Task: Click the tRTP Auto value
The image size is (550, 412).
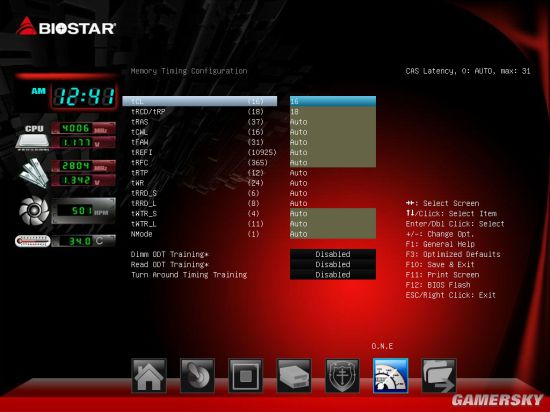Action: click(x=299, y=173)
